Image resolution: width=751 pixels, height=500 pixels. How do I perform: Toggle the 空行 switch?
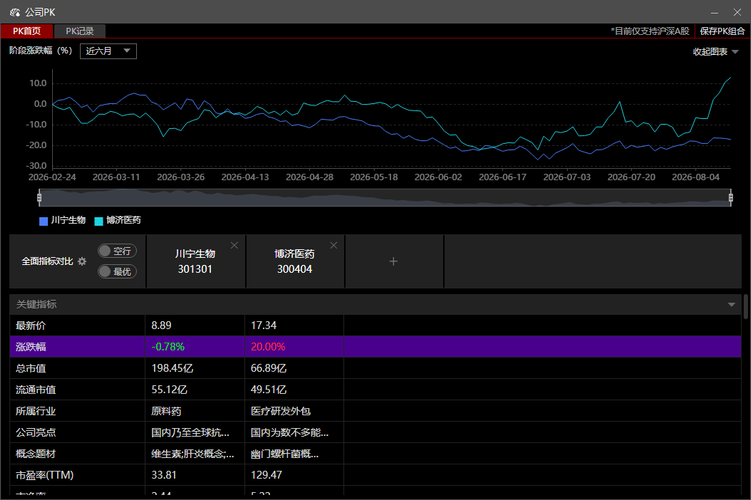(117, 251)
